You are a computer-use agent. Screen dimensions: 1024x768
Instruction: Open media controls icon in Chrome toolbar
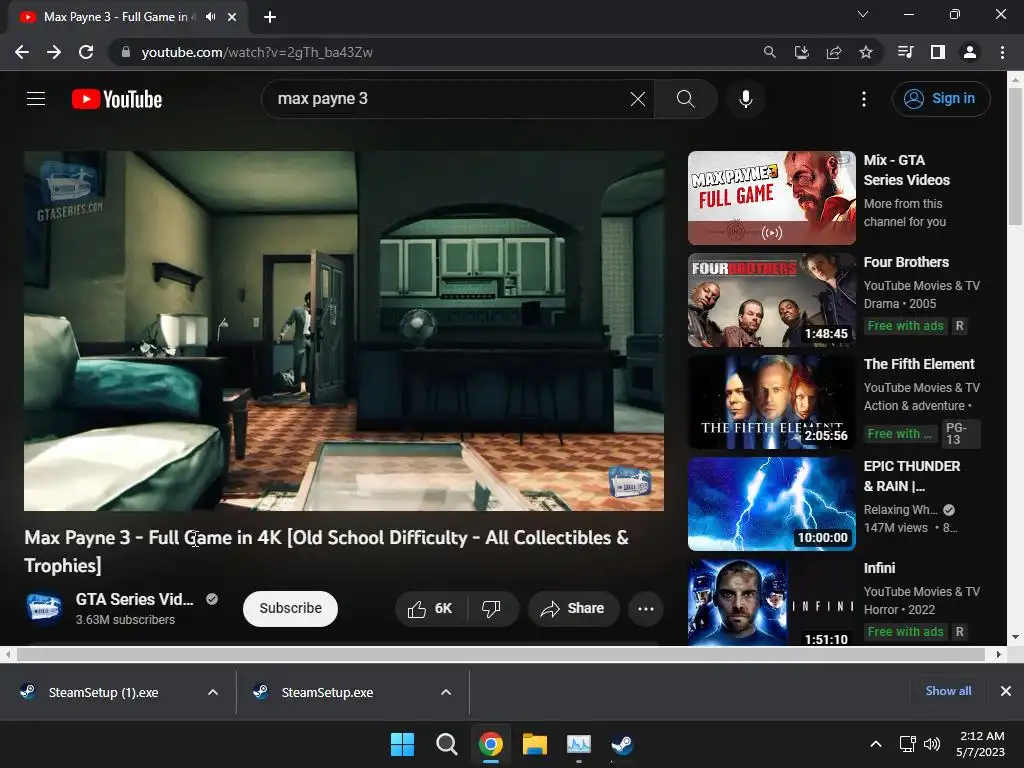[x=905, y=52]
